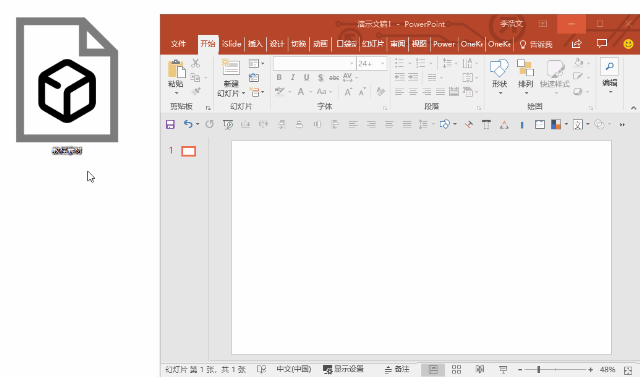The image size is (640, 377).
Task: Switch to the iSlide tab
Action: point(231,44)
